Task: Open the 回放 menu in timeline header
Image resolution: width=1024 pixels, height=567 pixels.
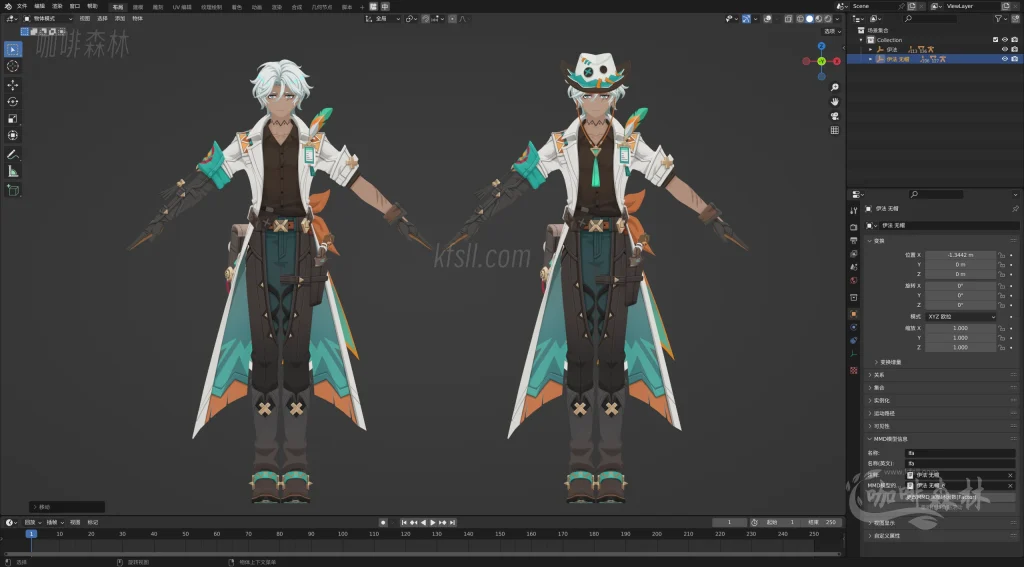Action: [32, 523]
